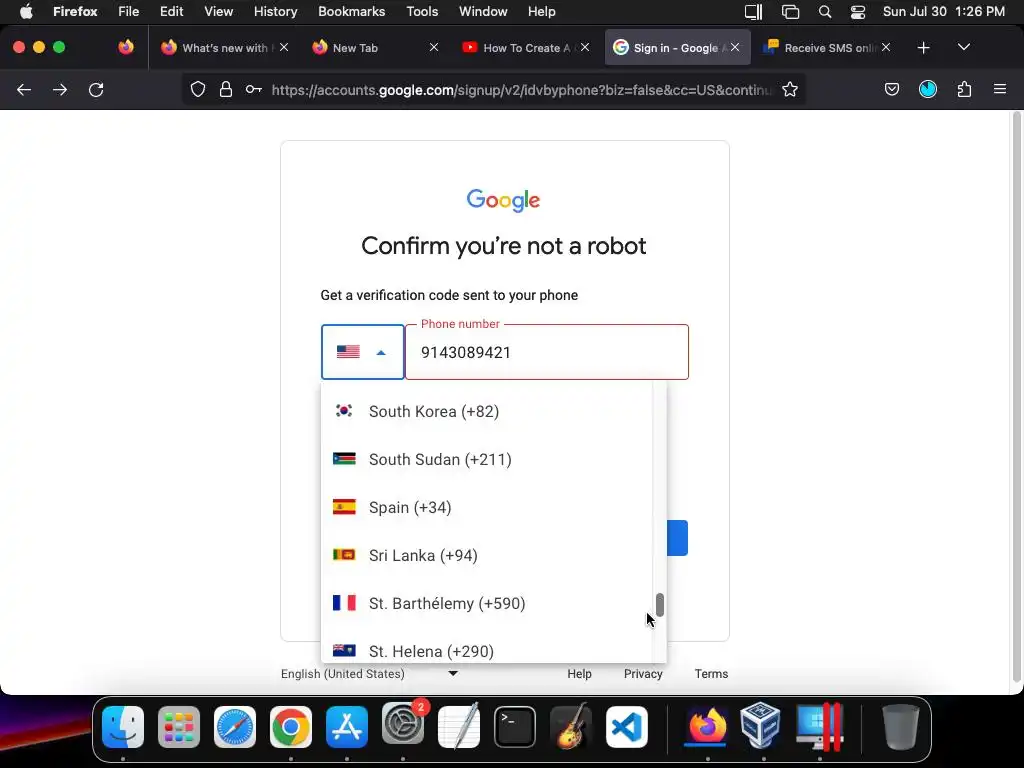This screenshot has width=1024, height=768.
Task: Click the pinned Firefox tab
Action: 126,47
